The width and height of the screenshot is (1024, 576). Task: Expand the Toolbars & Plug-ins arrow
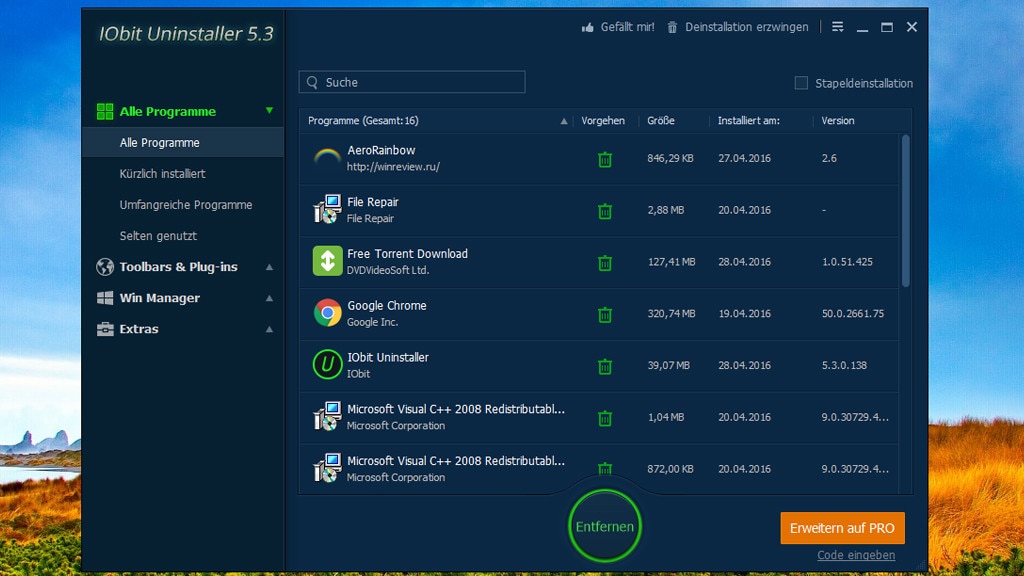pos(269,267)
